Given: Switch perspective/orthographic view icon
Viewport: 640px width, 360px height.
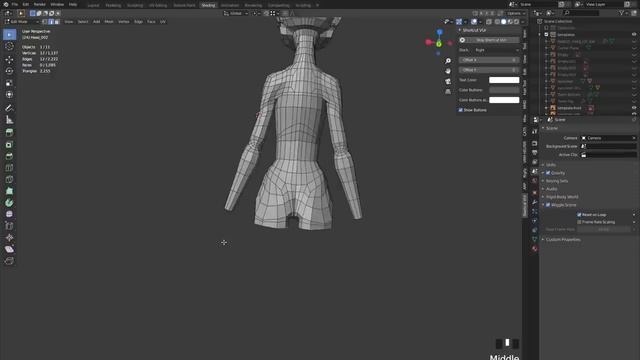Looking at the screenshot, I should pyautogui.click(x=448, y=91).
